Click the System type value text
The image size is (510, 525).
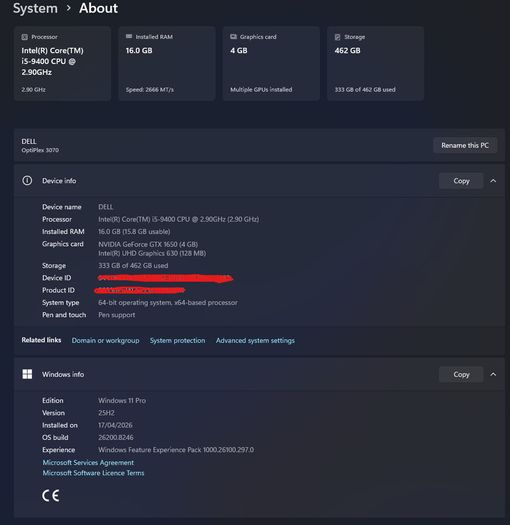(168, 303)
